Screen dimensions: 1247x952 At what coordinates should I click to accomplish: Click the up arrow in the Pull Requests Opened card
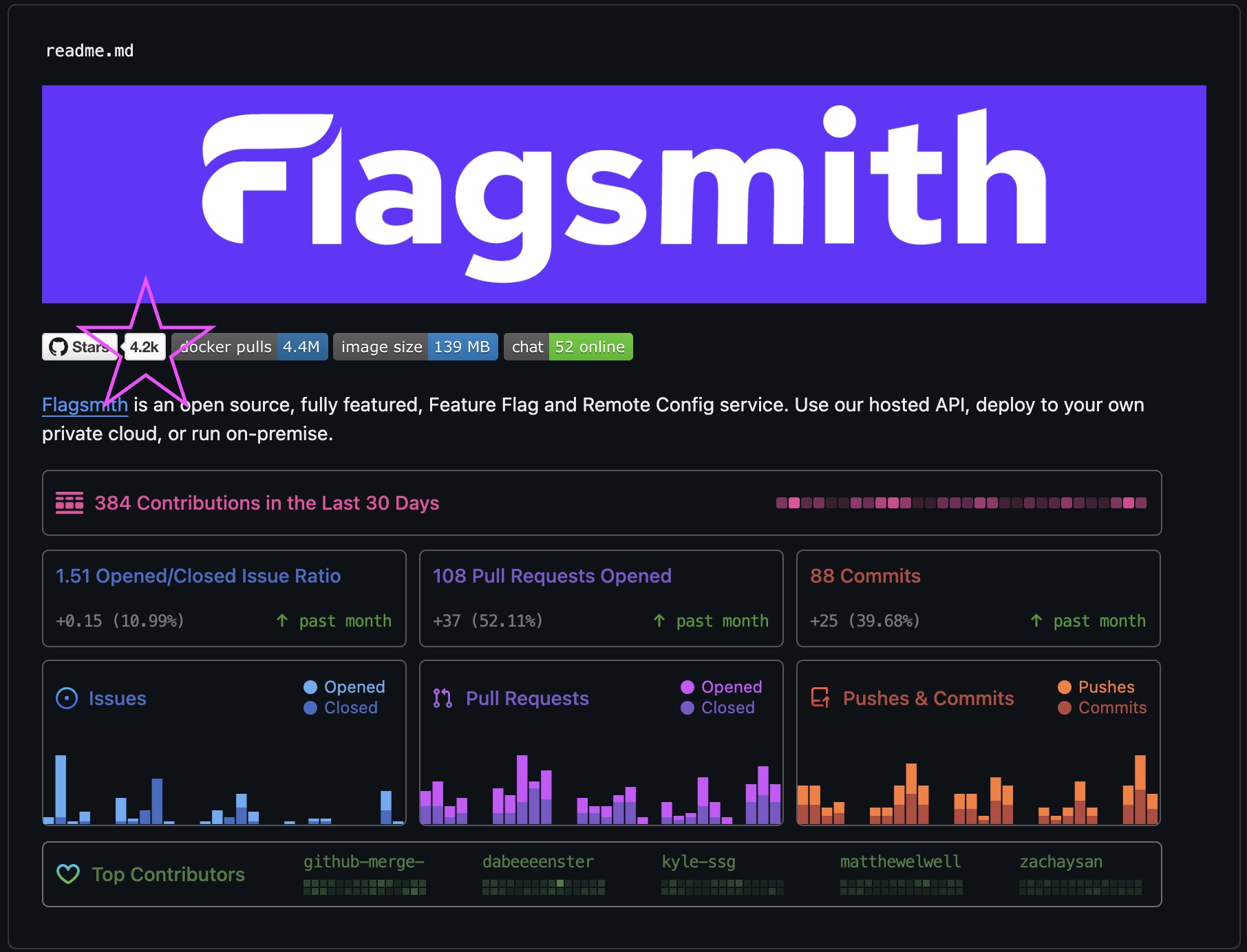click(659, 620)
